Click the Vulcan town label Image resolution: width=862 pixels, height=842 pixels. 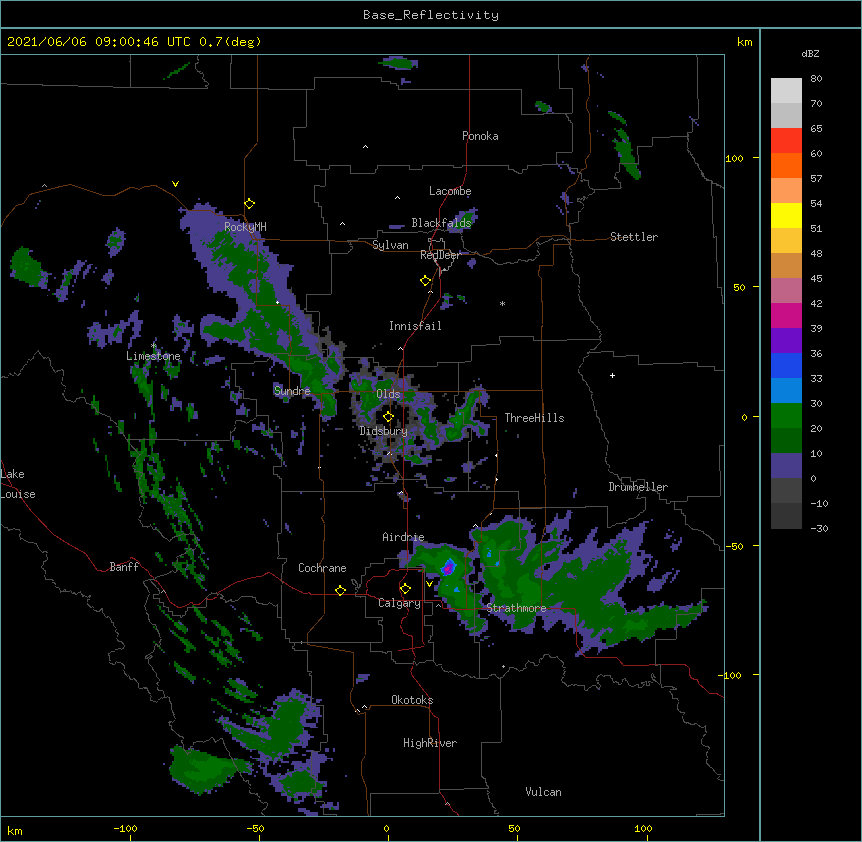tap(543, 792)
